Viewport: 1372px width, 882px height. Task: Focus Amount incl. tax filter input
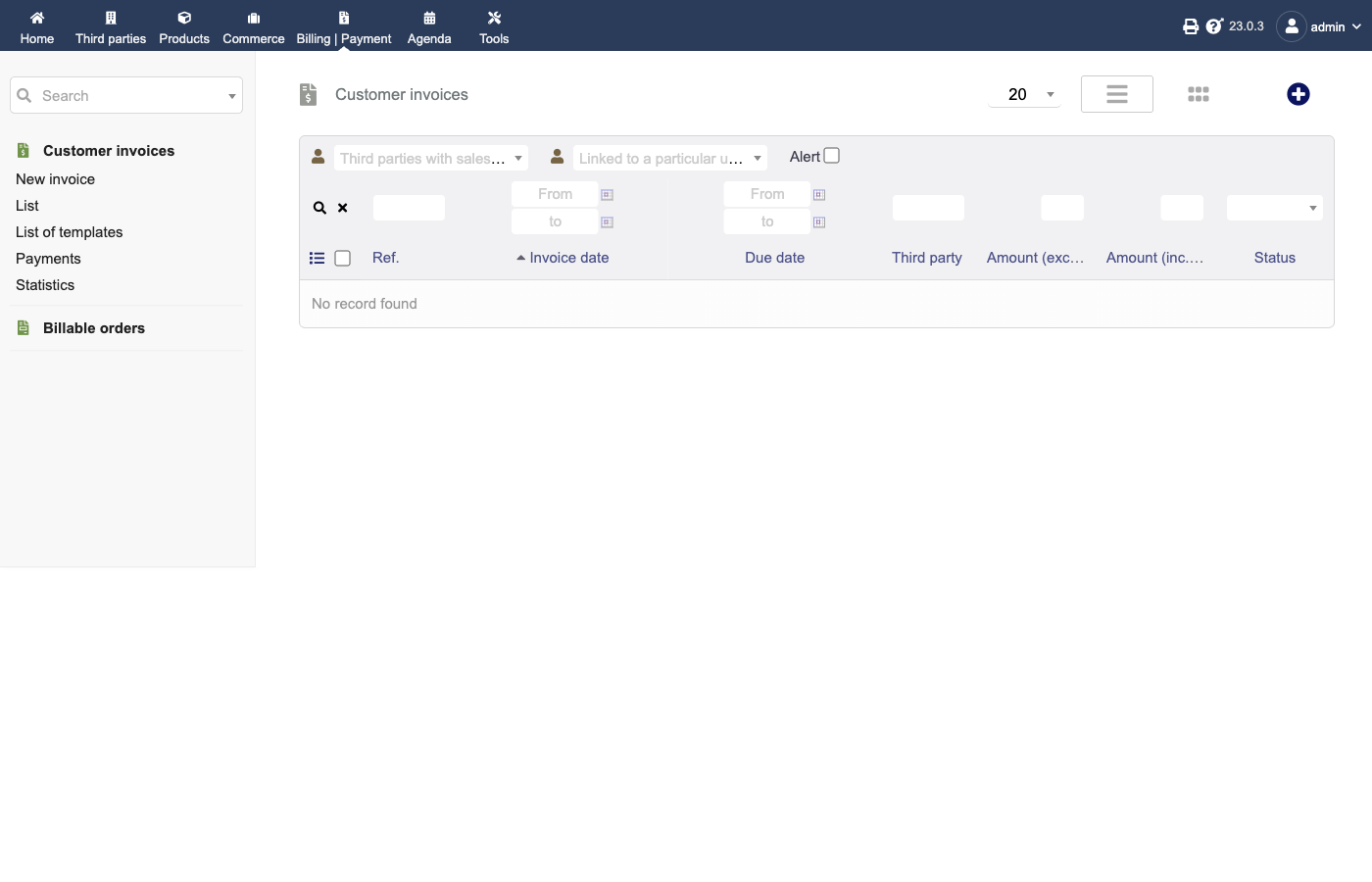click(1182, 208)
